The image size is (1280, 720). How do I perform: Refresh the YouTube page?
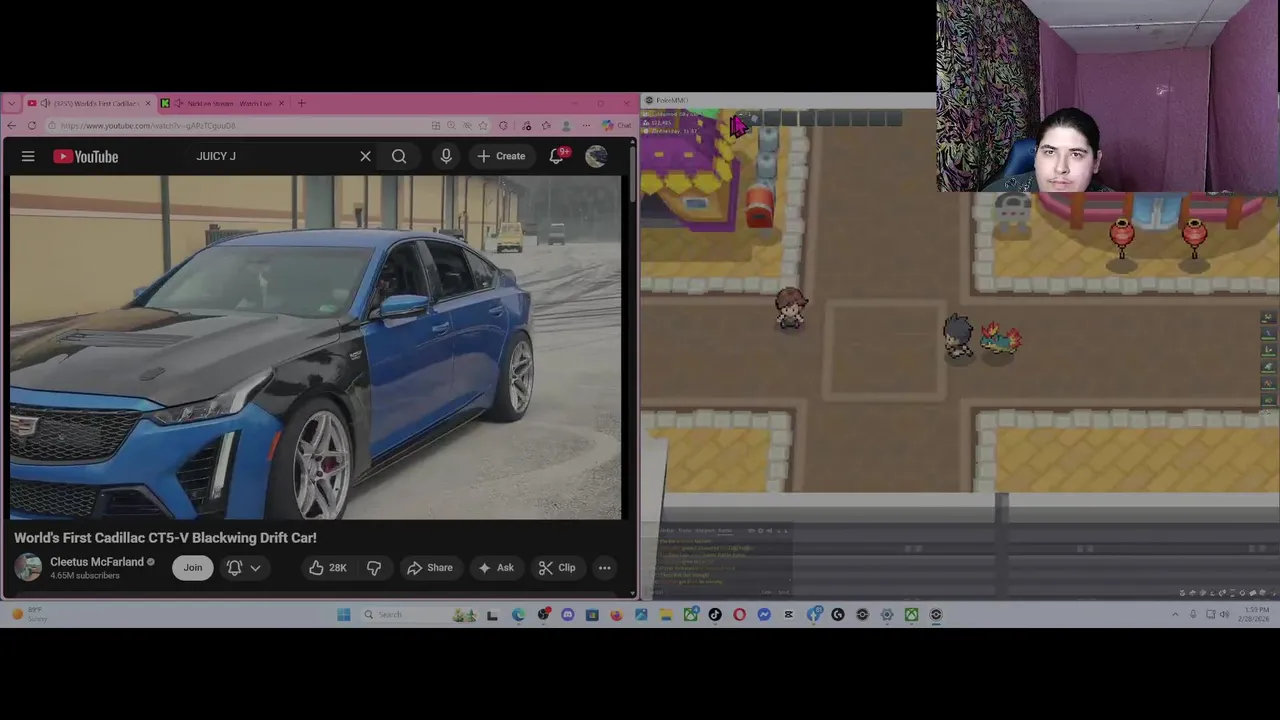coord(32,125)
